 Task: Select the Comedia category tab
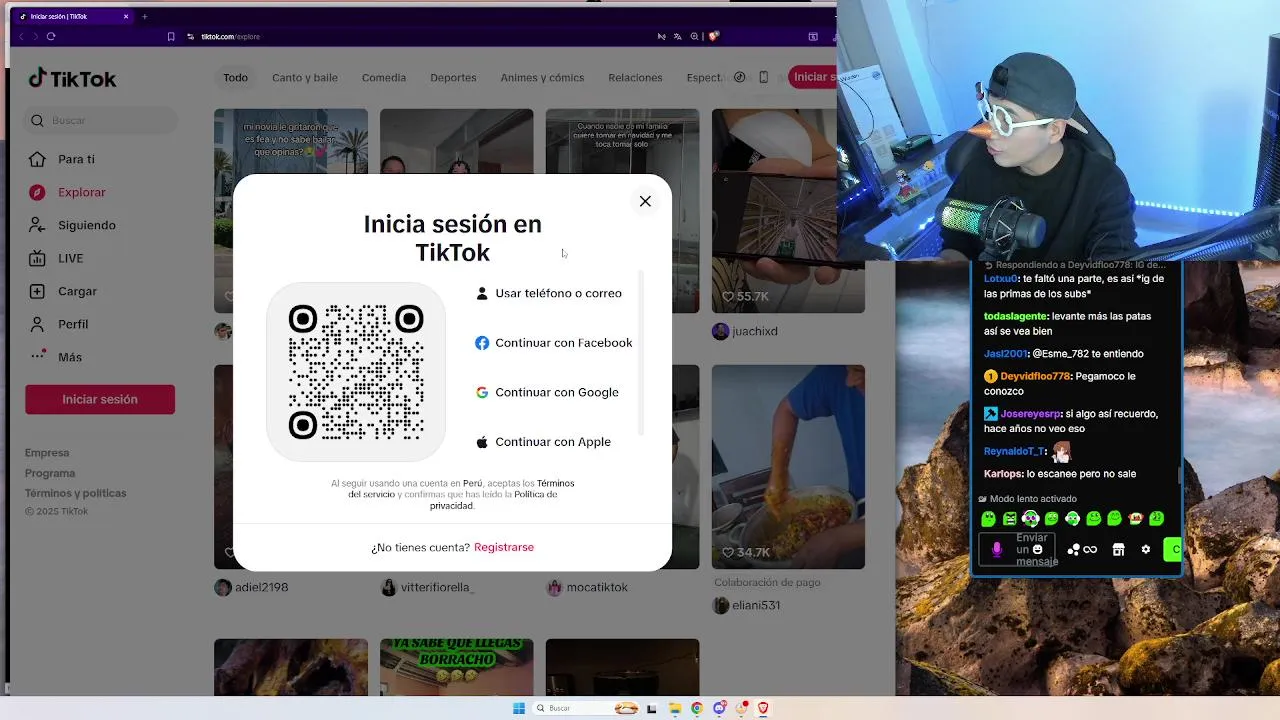click(x=384, y=77)
